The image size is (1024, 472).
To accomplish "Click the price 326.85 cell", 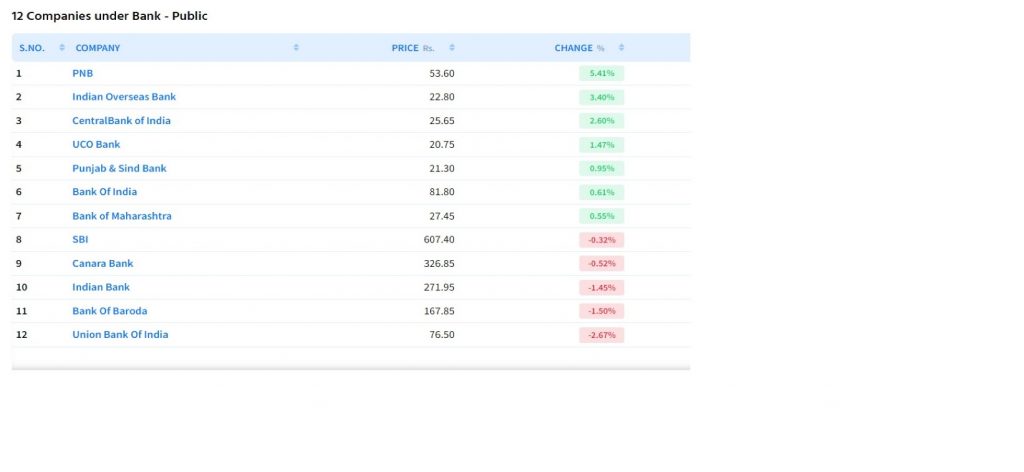I will (439, 264).
